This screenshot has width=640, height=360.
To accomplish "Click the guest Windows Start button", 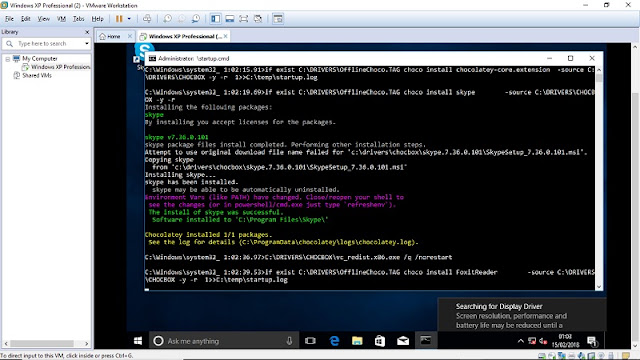I will tap(138, 341).
